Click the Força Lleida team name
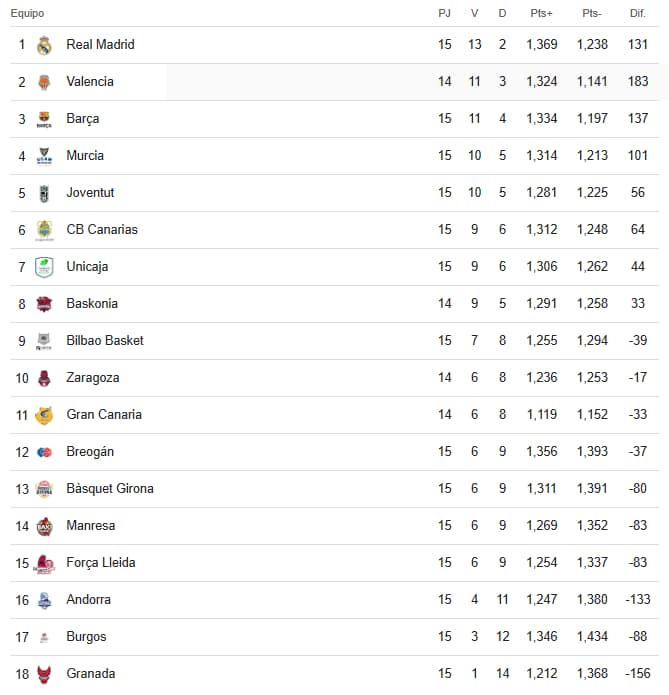This screenshot has height=695, width=669. tap(101, 563)
